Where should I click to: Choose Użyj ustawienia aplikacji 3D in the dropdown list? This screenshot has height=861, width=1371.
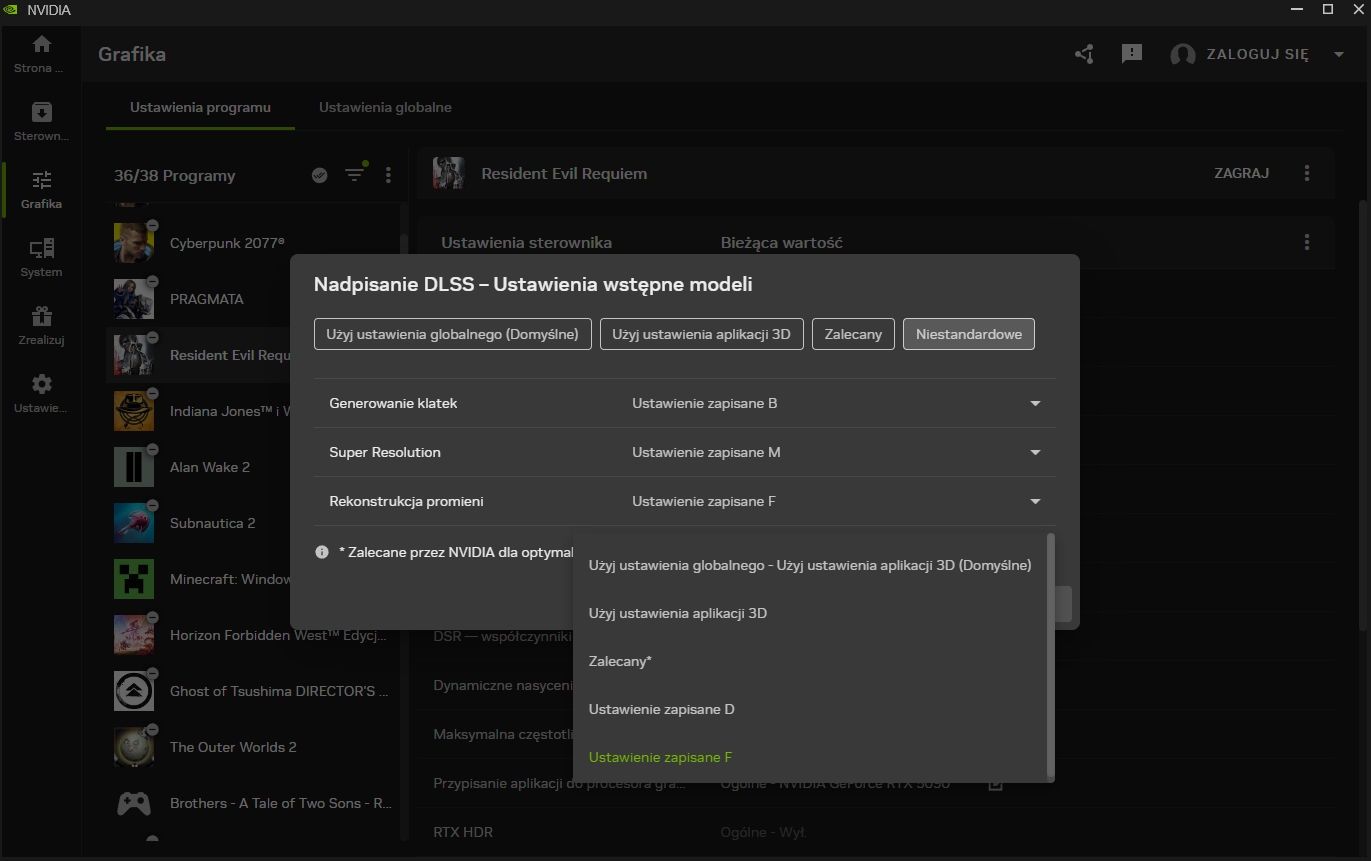click(810, 613)
